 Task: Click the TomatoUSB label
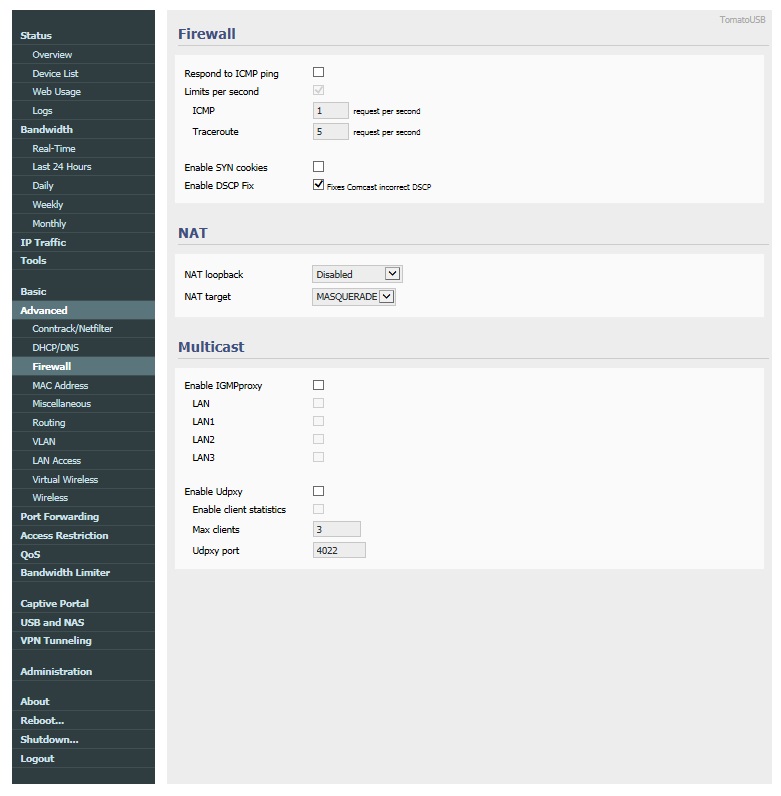(742, 20)
